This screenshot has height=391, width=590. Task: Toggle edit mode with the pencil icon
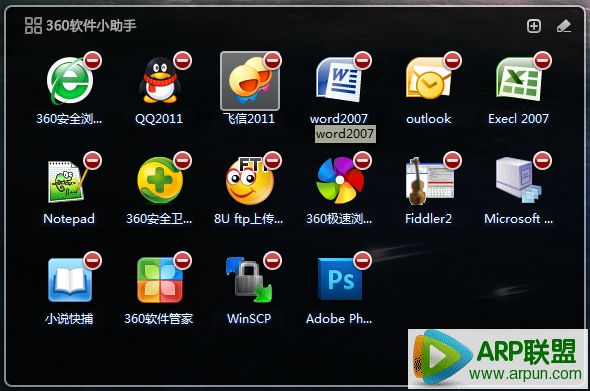[564, 26]
